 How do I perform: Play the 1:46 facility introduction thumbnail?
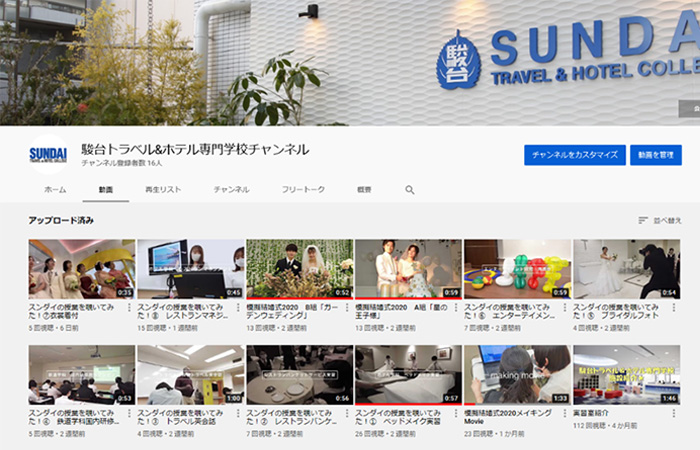pos(627,375)
